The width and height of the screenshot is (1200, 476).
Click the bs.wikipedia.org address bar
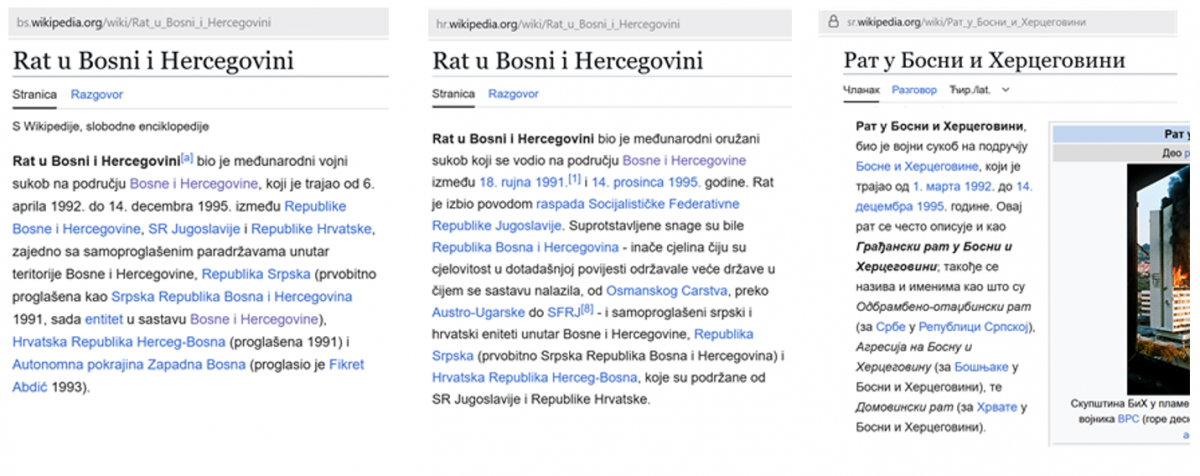pyautogui.click(x=200, y=22)
